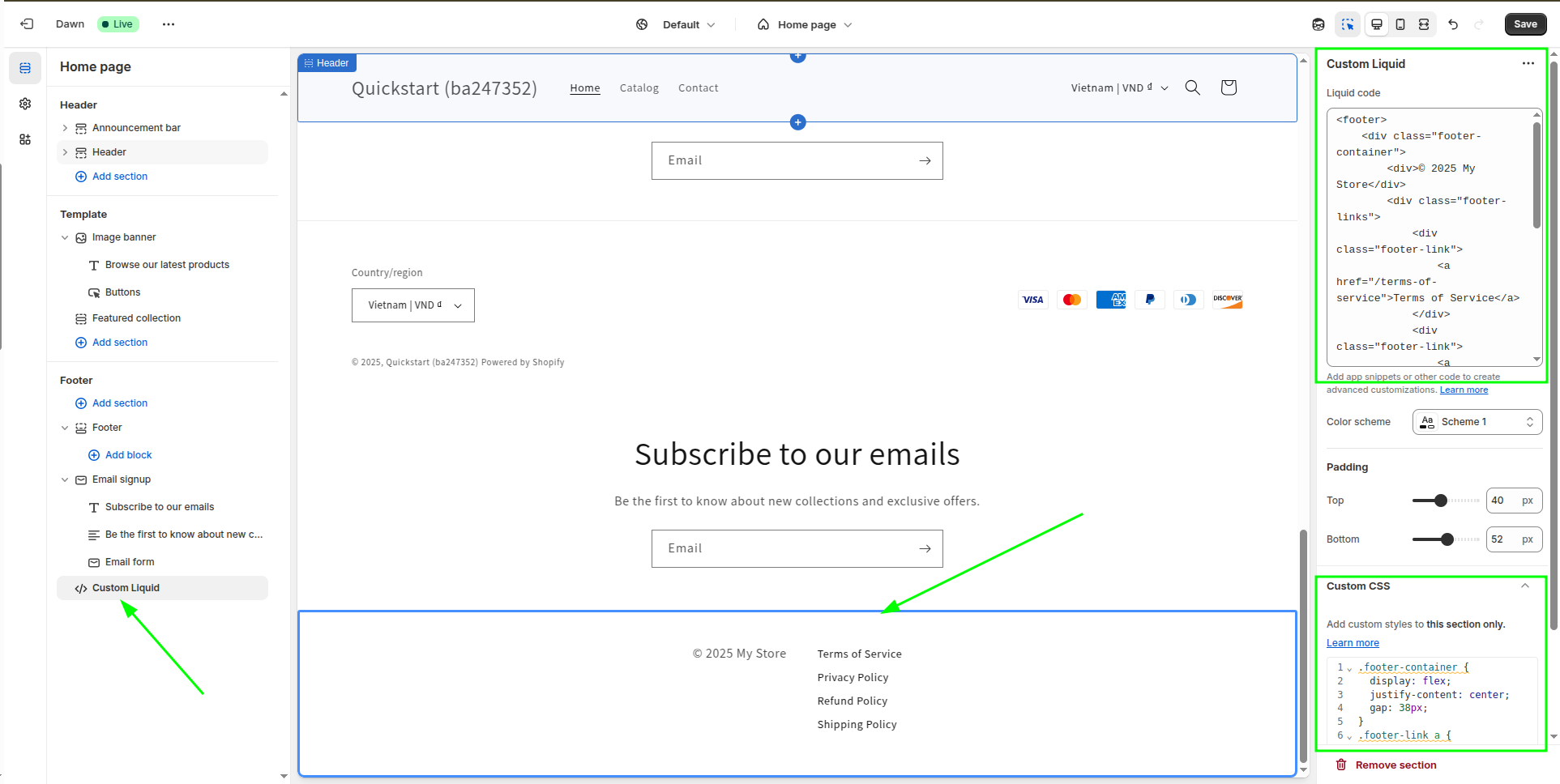This screenshot has height=784, width=1560.
Task: Click Add section under Header group
Action: coord(112,177)
